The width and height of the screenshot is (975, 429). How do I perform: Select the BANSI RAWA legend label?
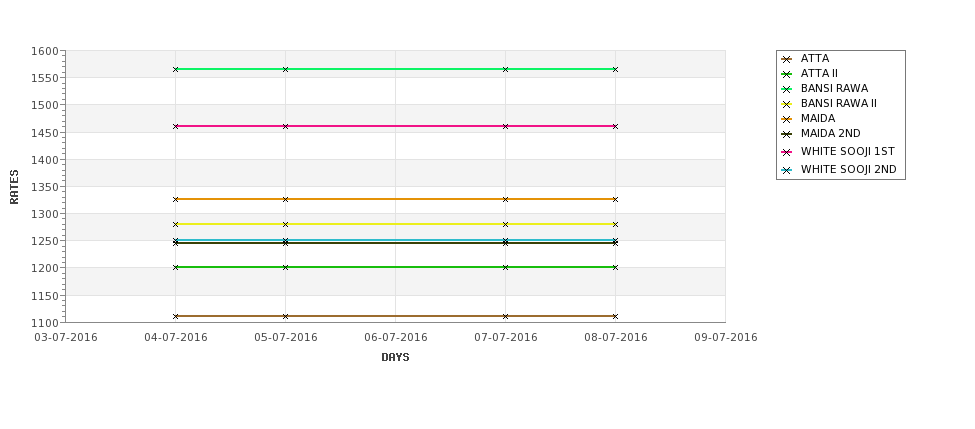[834, 88]
